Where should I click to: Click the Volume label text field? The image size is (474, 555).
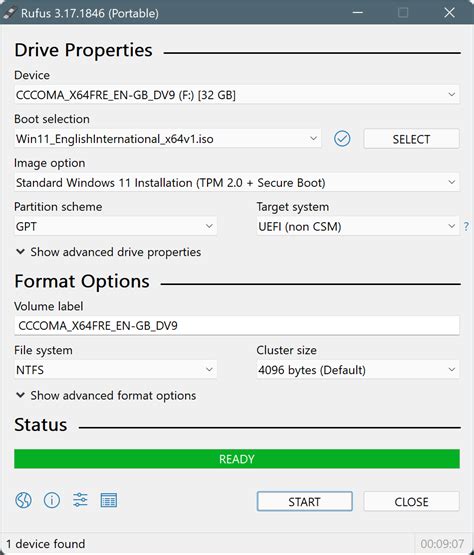[237, 325]
